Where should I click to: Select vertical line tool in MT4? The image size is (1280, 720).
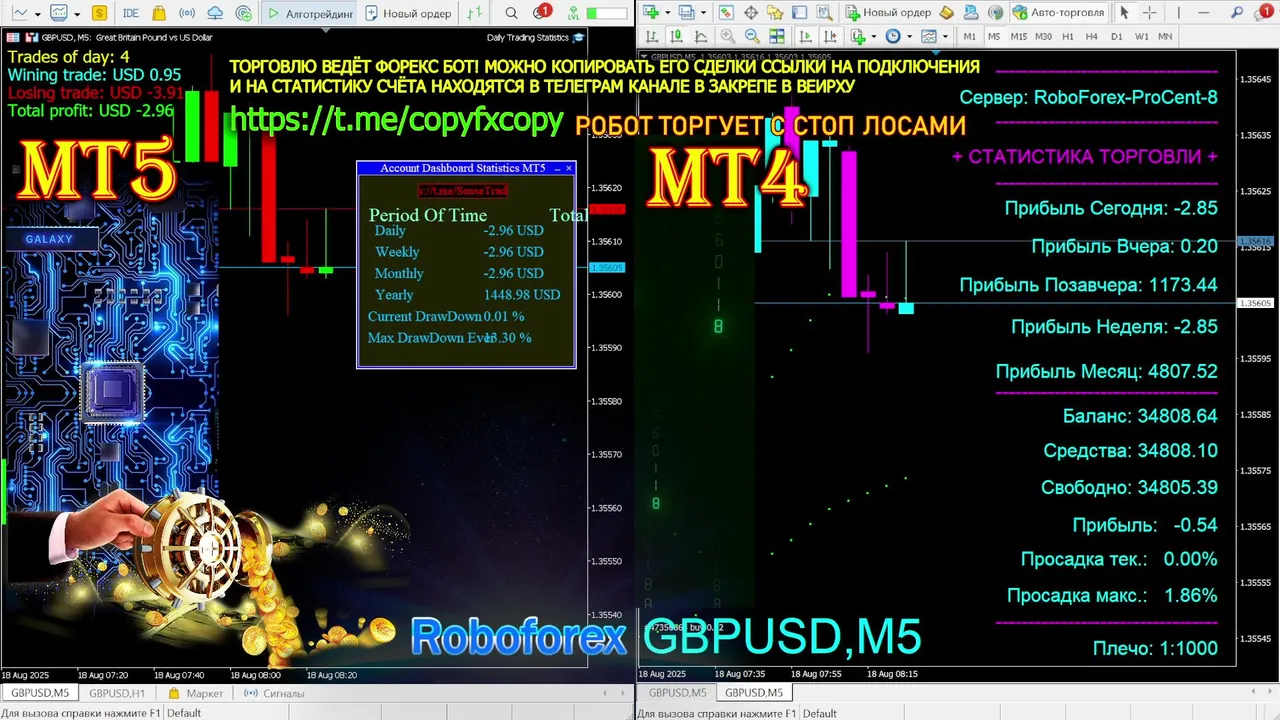[x=1178, y=13]
